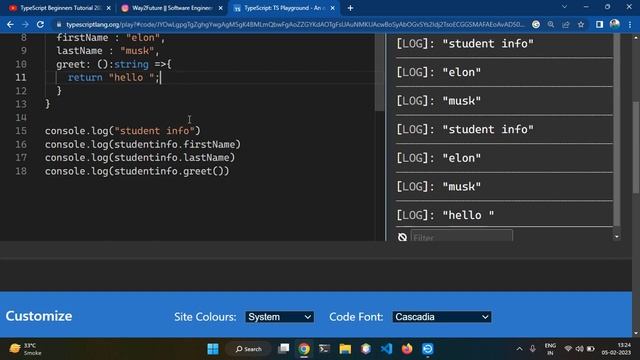Show hidden system tray icons
The image size is (640, 360).
coord(519,349)
